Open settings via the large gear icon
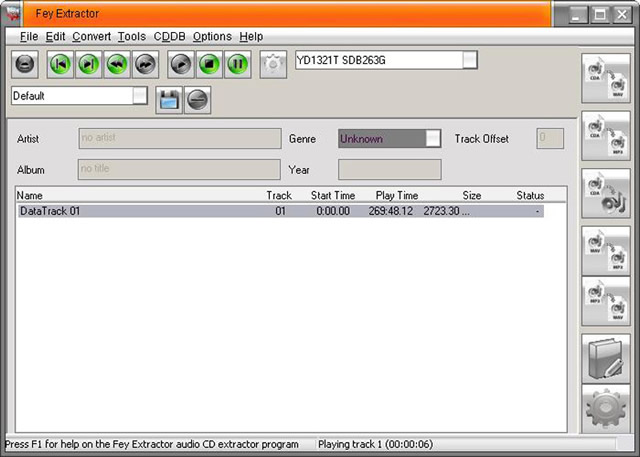This screenshot has height=457, width=640. click(606, 409)
